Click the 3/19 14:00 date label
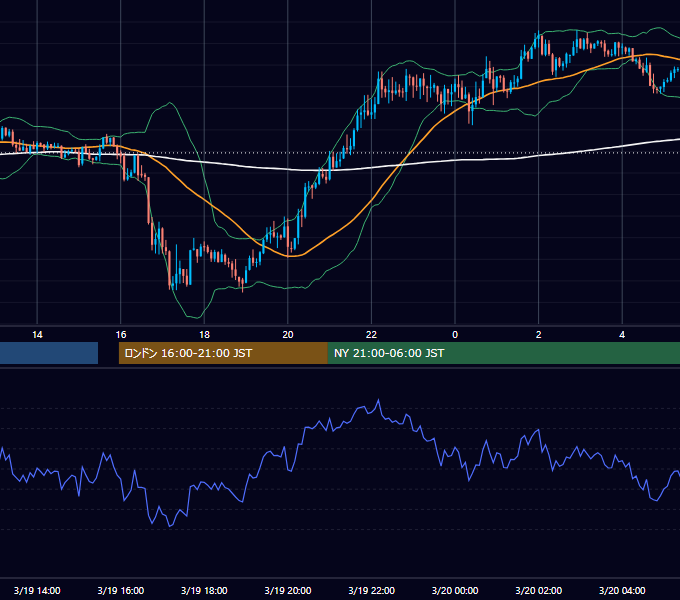This screenshot has width=680, height=600. [x=37, y=590]
